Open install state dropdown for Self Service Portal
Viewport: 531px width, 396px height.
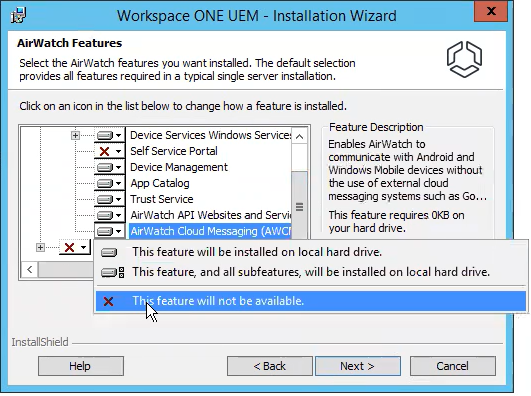coord(109,151)
